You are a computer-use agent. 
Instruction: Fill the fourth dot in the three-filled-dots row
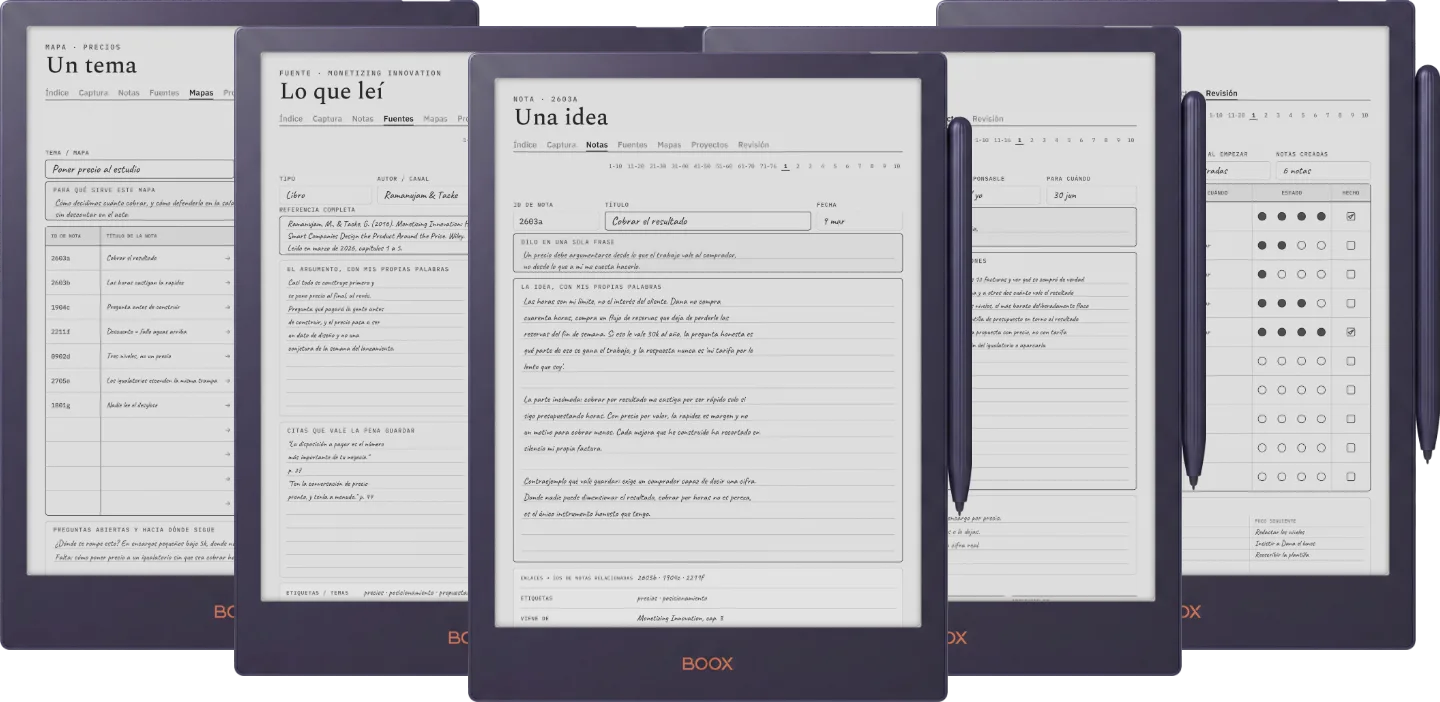[x=1321, y=303]
